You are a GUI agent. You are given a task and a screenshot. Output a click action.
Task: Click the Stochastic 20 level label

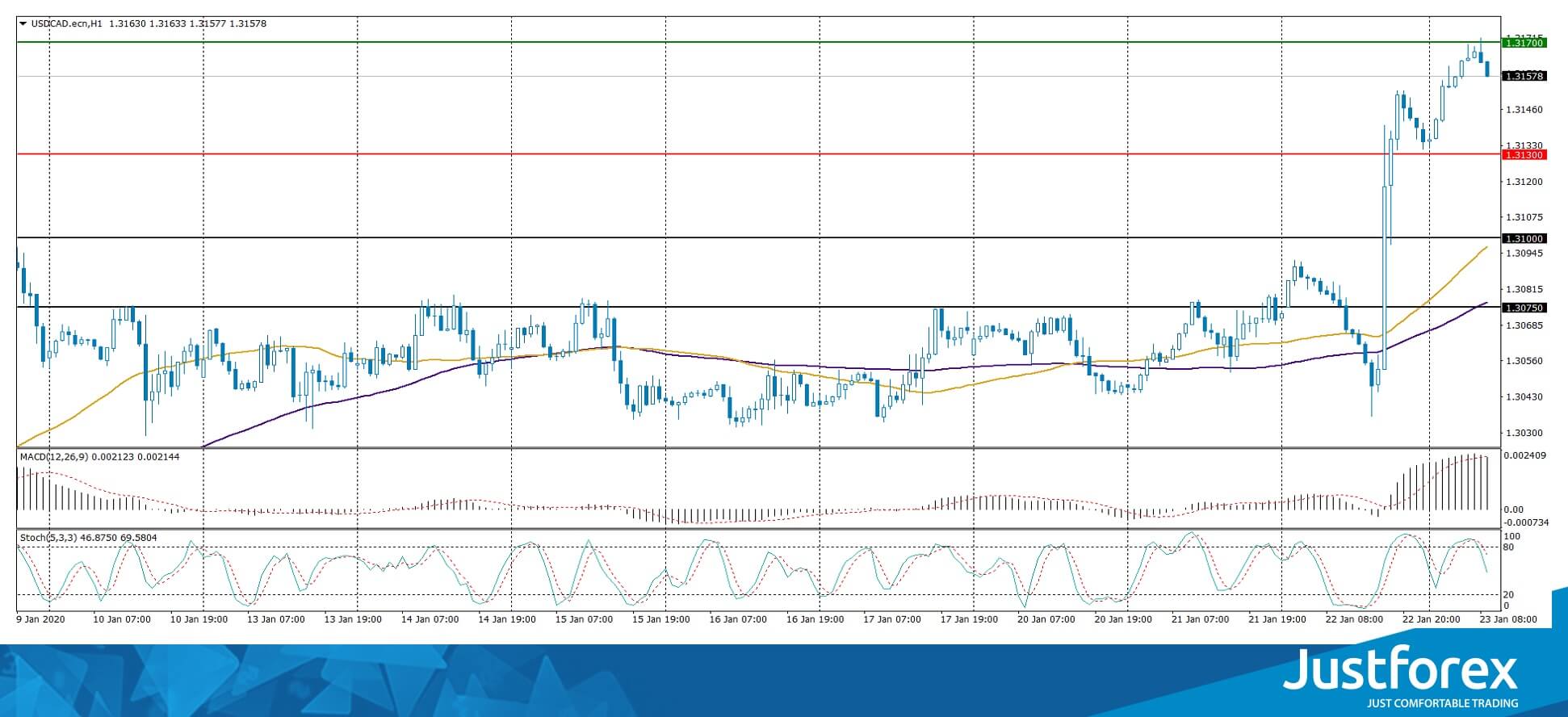tap(1510, 594)
